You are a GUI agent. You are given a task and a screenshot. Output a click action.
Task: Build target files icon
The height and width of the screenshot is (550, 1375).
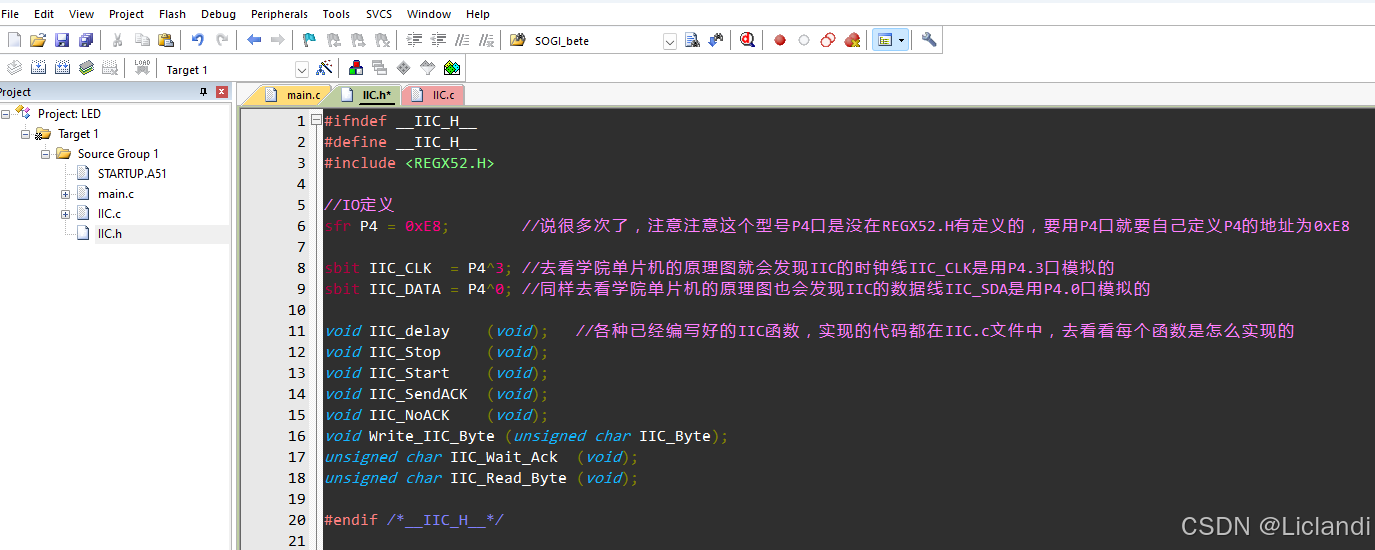(38, 68)
